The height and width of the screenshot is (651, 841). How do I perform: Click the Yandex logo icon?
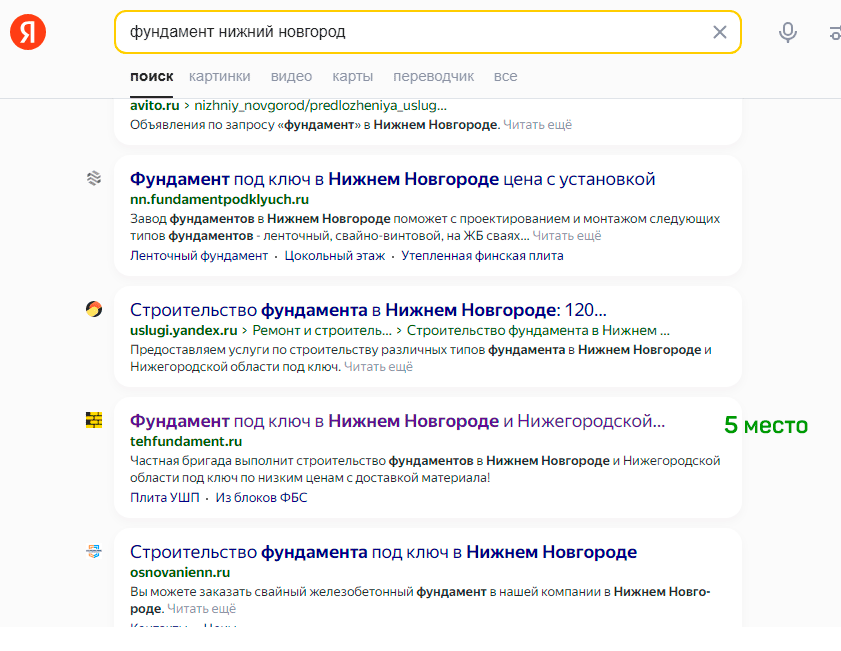28,32
